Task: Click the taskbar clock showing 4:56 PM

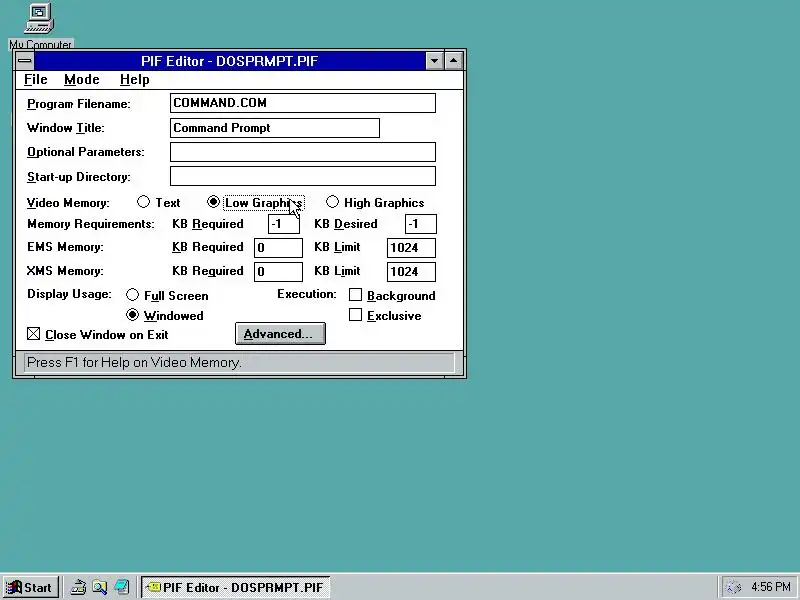Action: 770,587
